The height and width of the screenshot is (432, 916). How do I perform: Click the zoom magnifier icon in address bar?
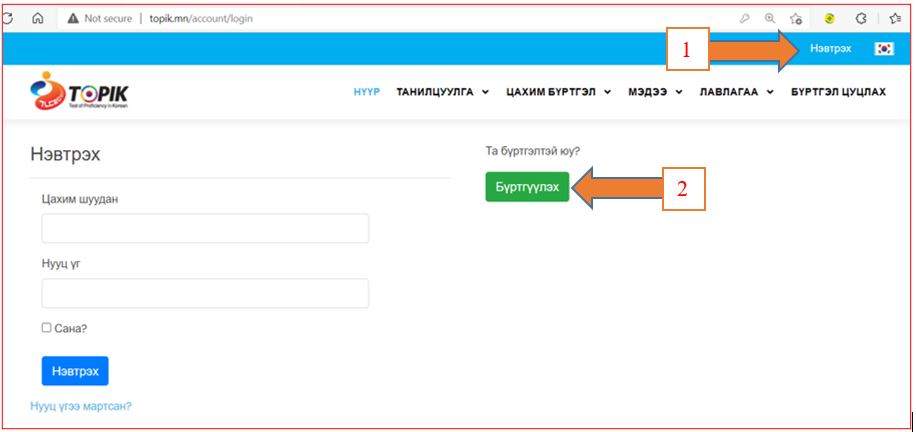point(770,18)
